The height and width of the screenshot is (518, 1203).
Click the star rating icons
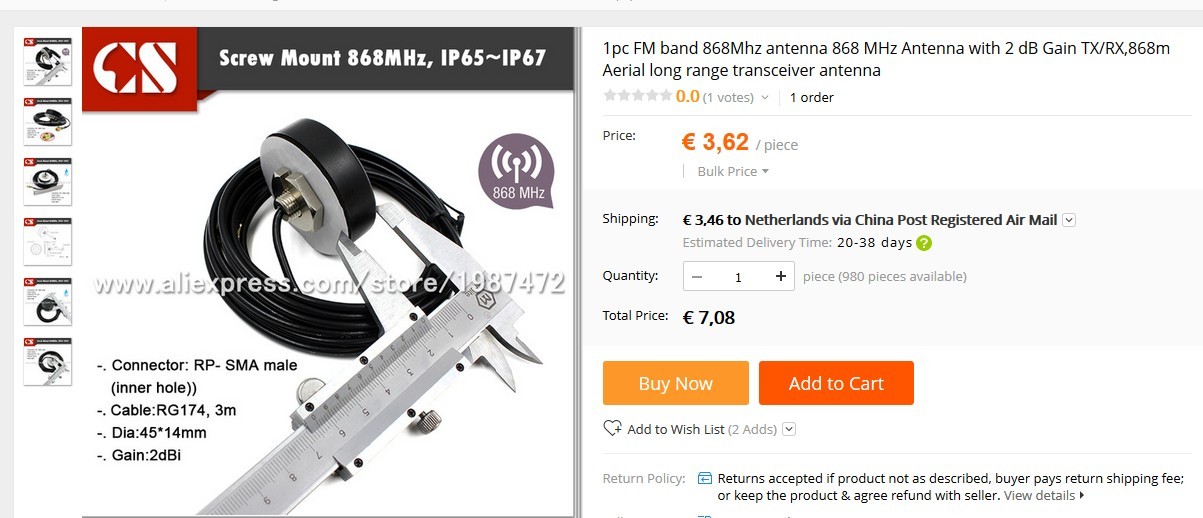637,96
